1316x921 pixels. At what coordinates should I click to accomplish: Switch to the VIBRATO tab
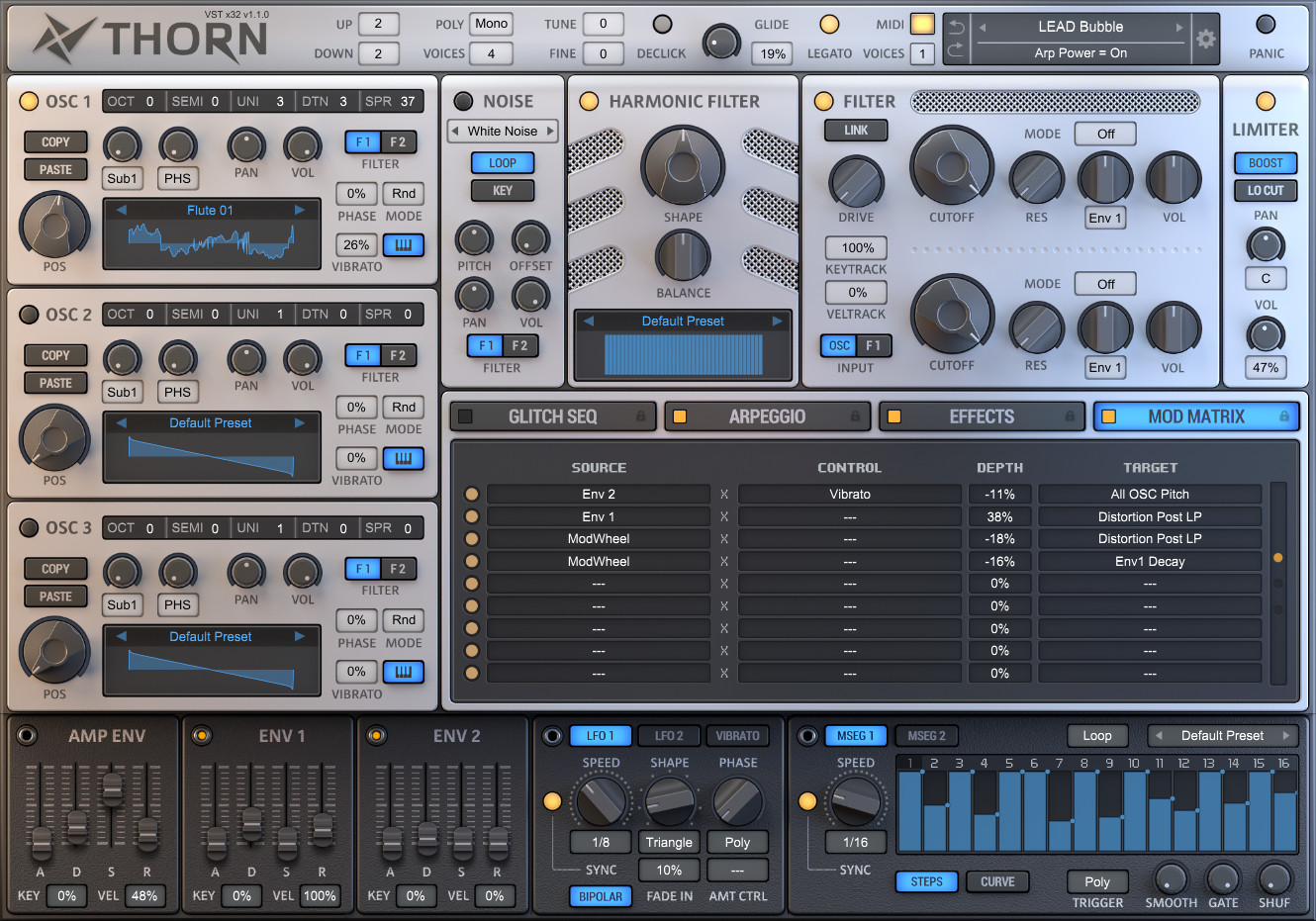tap(737, 736)
